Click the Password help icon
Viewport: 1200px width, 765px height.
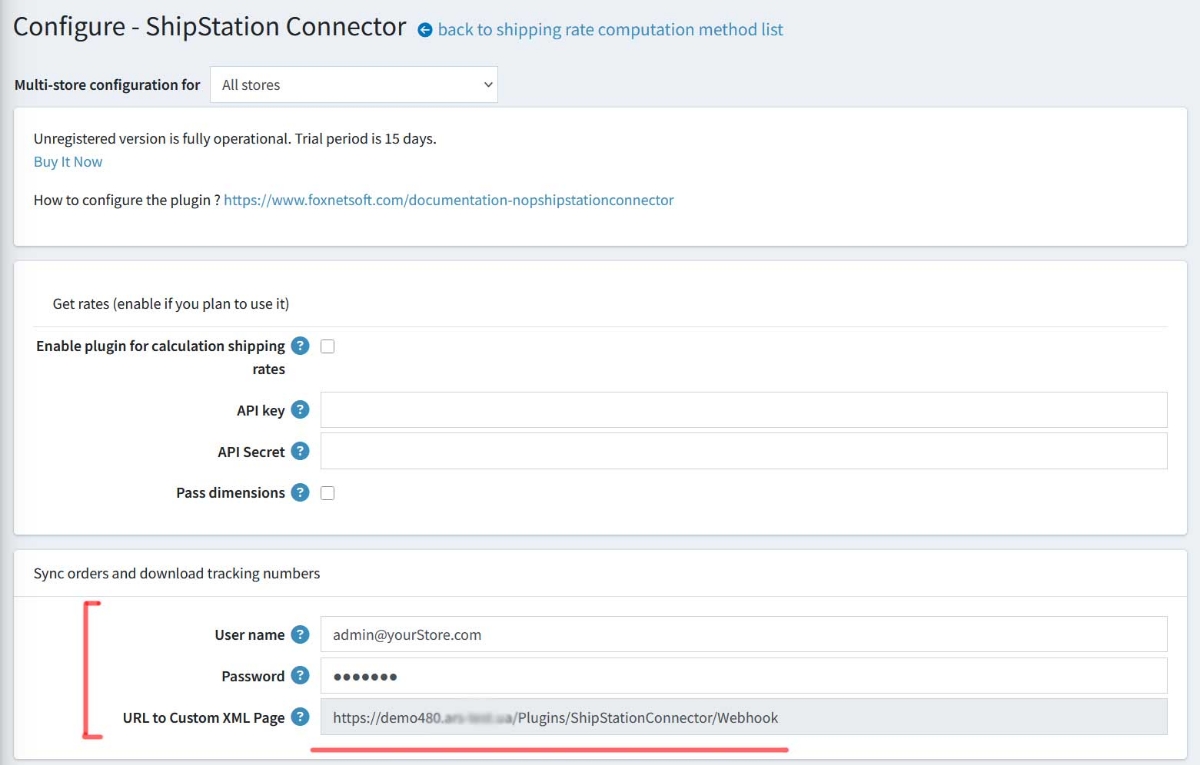(x=300, y=675)
